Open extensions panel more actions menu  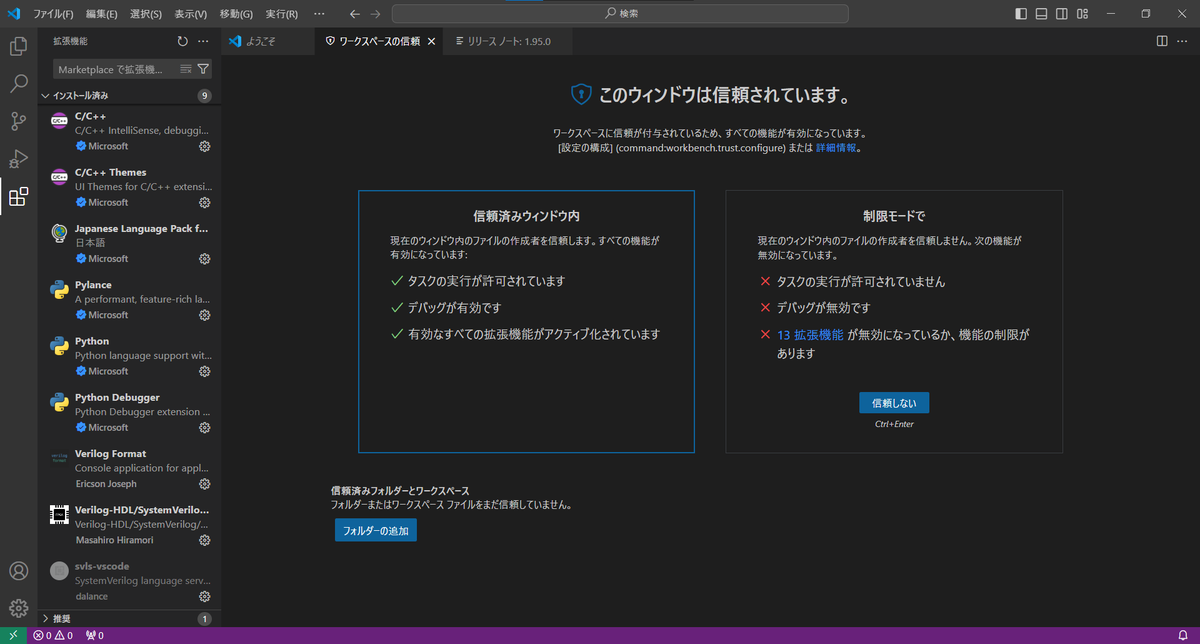pos(203,41)
